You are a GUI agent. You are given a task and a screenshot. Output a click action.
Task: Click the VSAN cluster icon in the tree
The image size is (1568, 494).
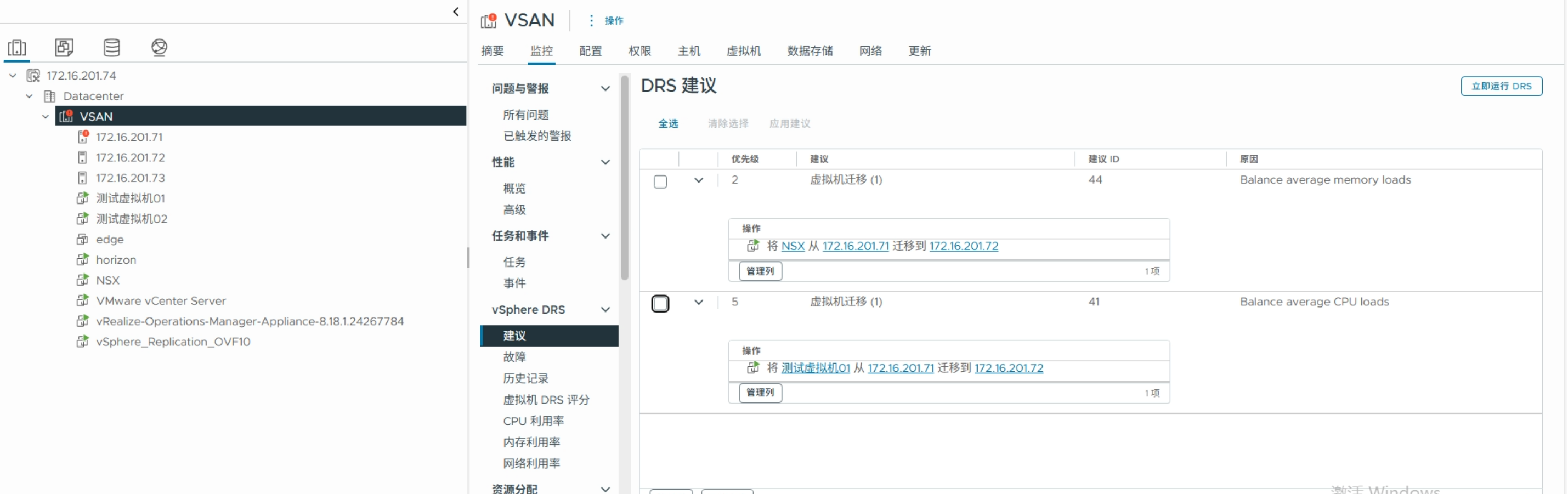pyautogui.click(x=66, y=116)
